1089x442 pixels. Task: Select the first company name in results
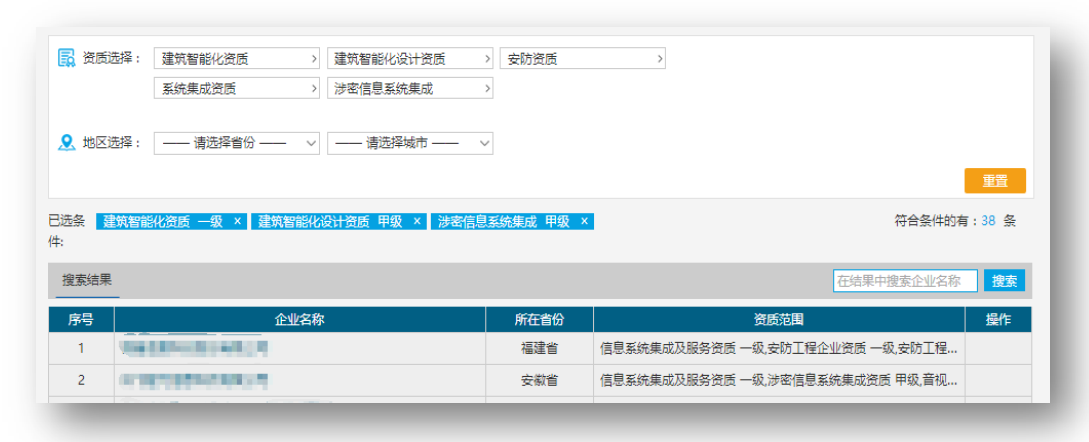pyautogui.click(x=194, y=349)
